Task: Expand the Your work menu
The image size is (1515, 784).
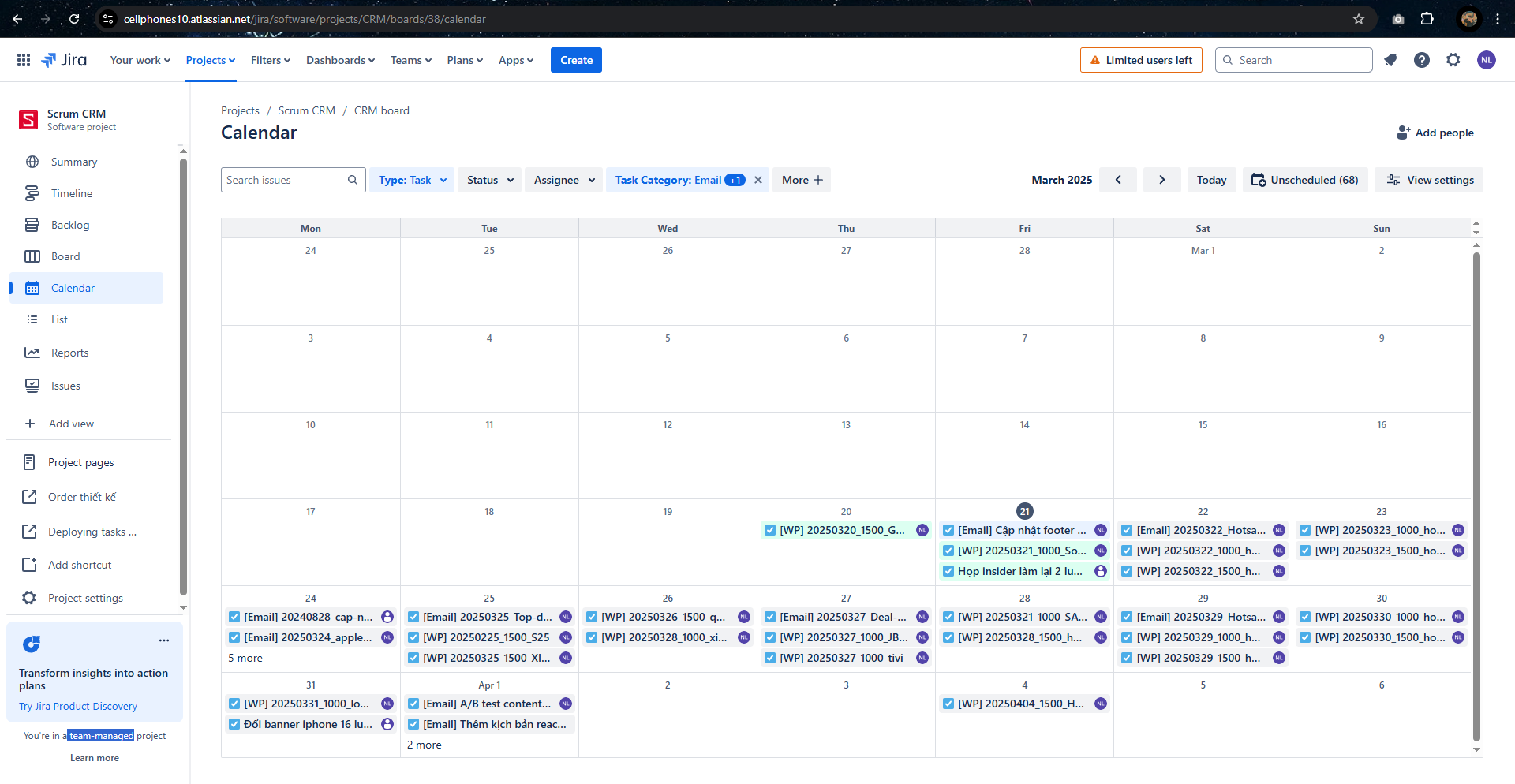Action: [140, 60]
